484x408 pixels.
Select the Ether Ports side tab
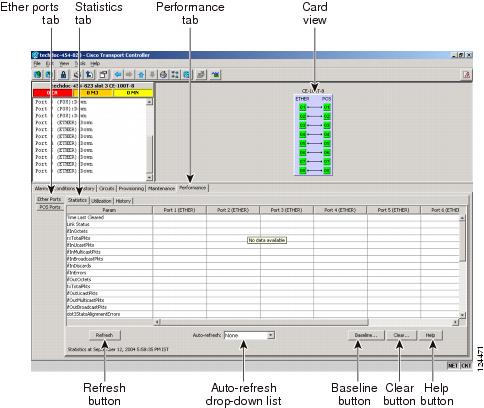[x=49, y=199]
